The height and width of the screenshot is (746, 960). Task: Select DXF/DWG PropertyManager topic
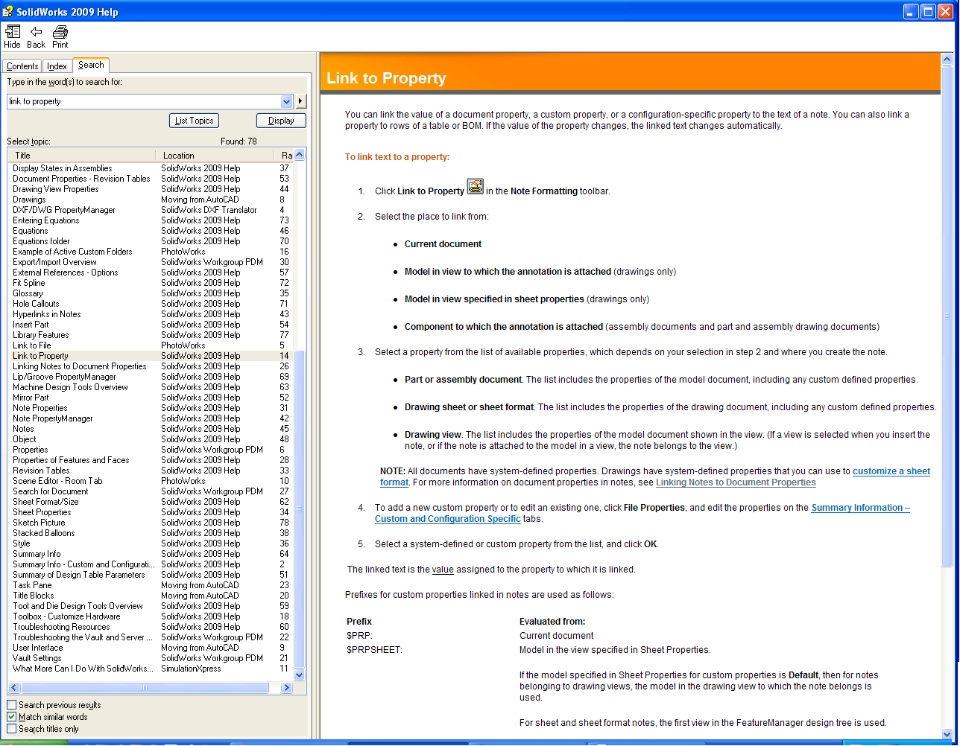tap(64, 210)
